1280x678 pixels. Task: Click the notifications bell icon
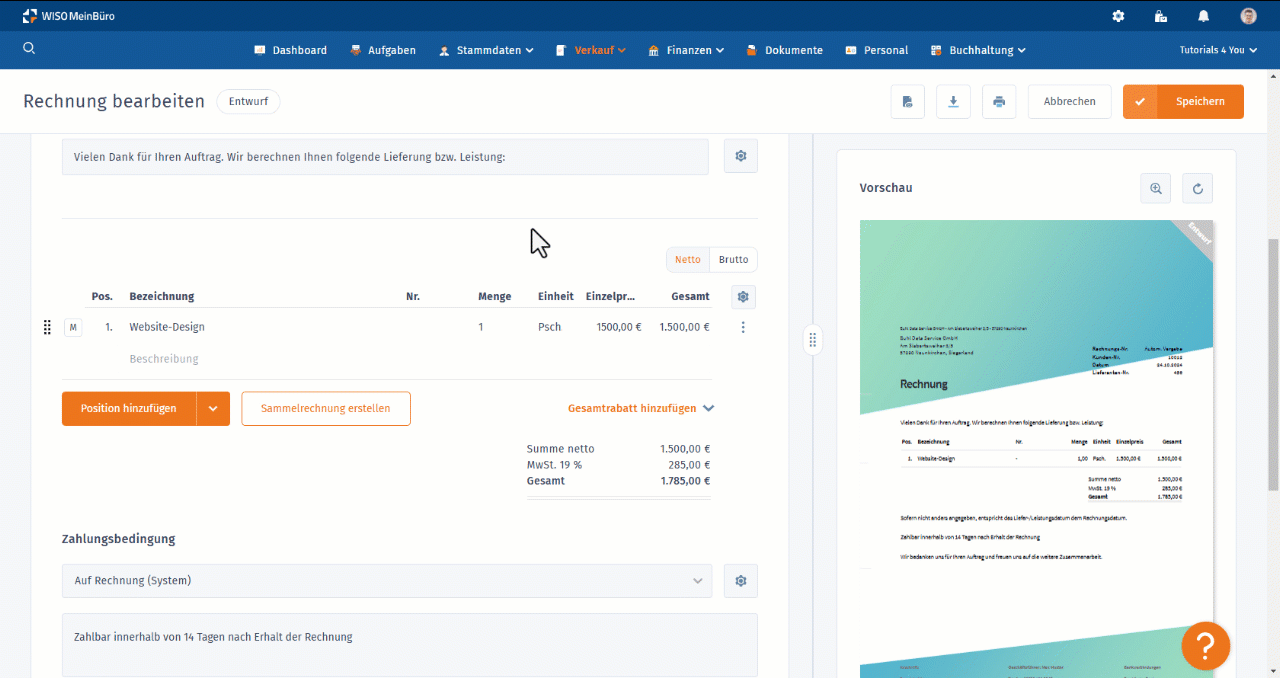(1204, 16)
